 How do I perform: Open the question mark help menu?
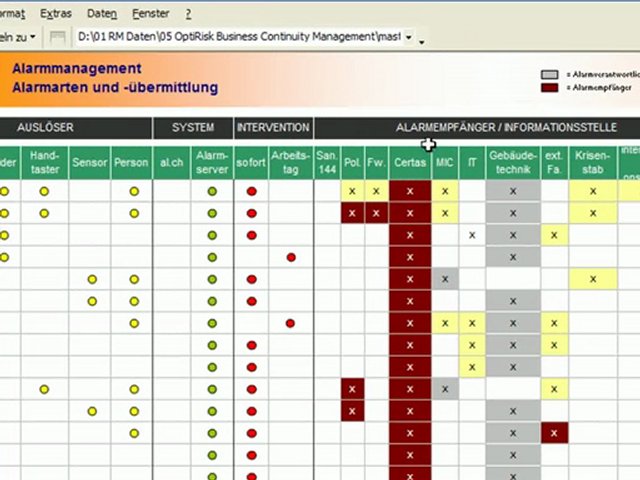(x=188, y=14)
